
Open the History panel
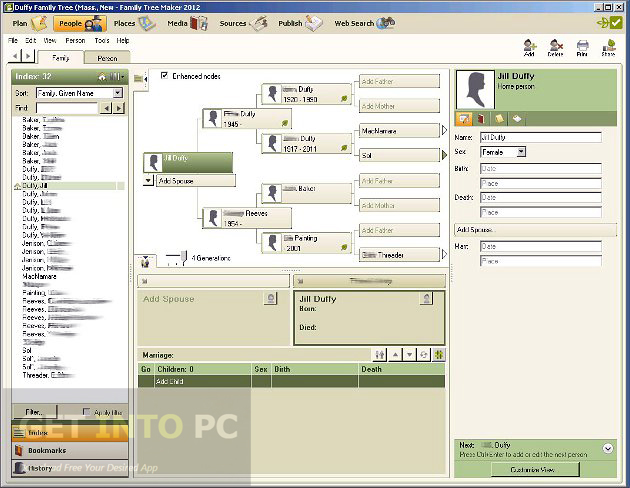point(70,468)
